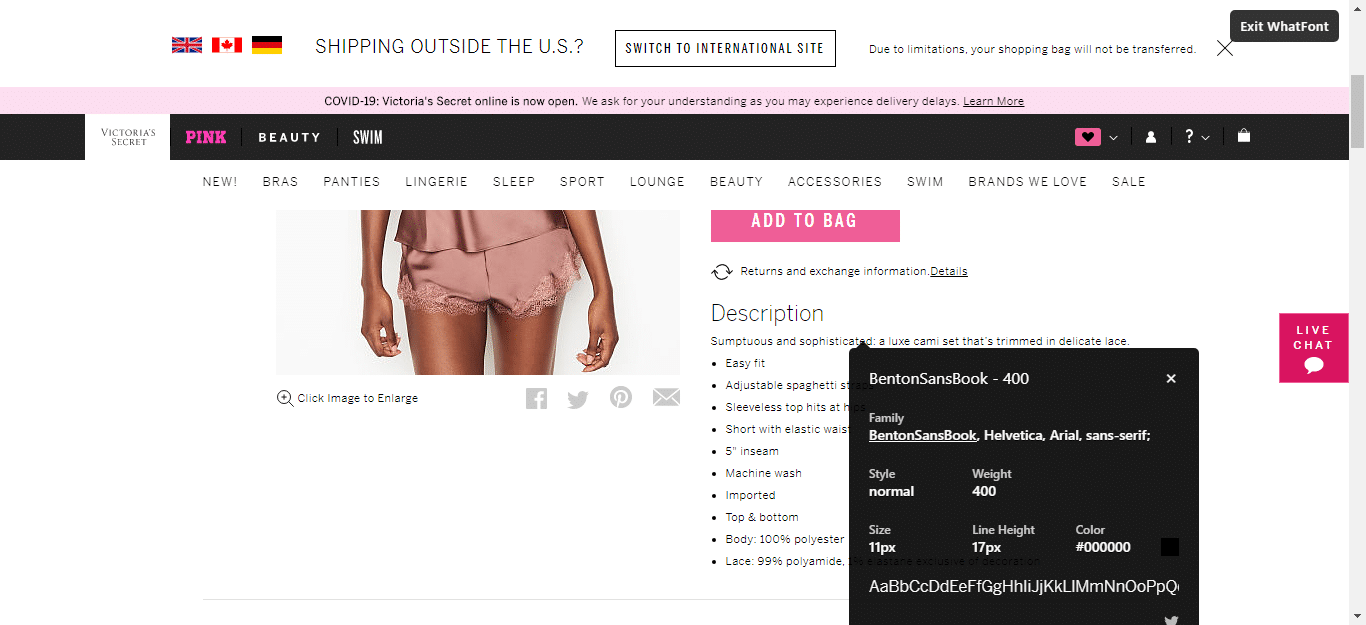Click the black color swatch in WhatFont

click(x=1170, y=547)
